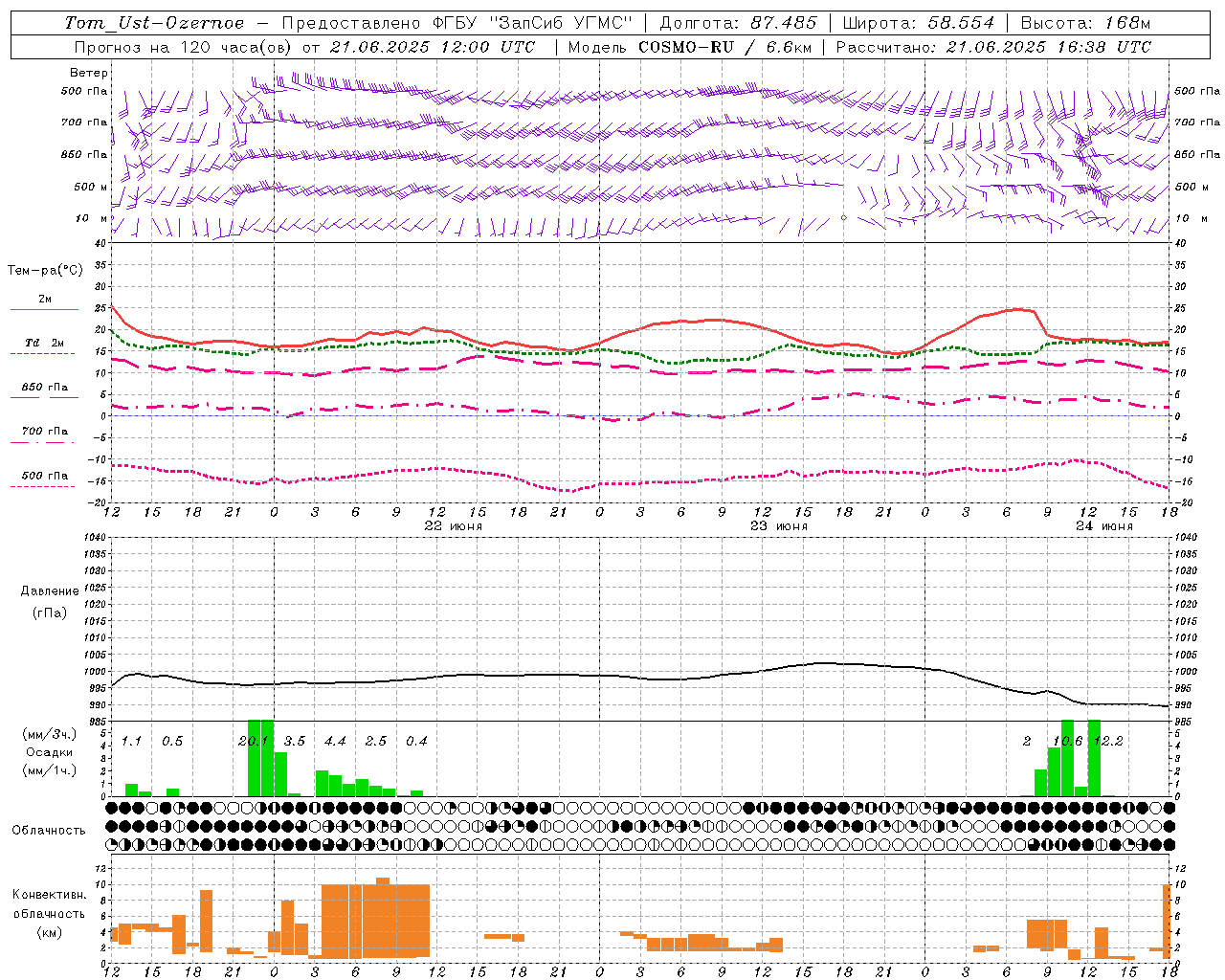Click the dotted 500 гПа temperature legend line

42,486
